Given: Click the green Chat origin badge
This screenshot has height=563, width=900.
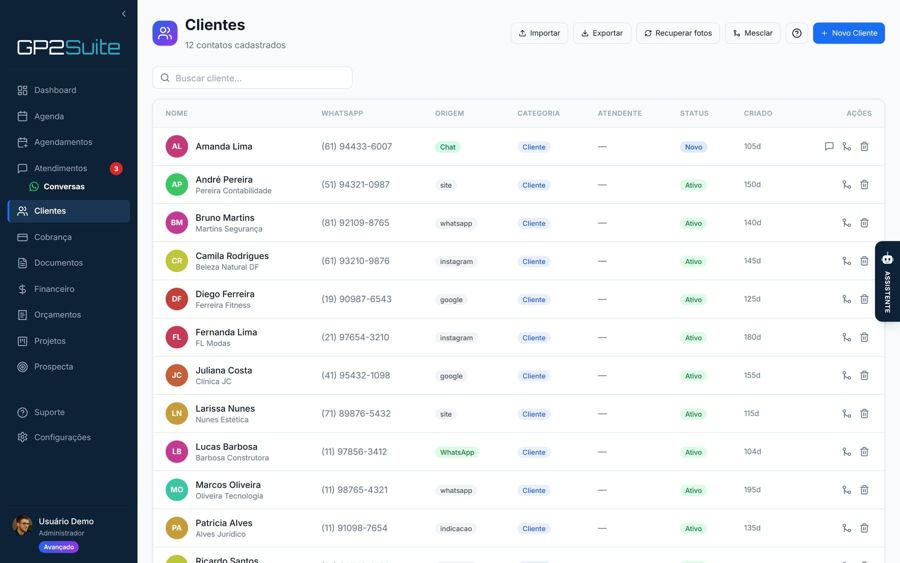Looking at the screenshot, I should click(x=448, y=147).
